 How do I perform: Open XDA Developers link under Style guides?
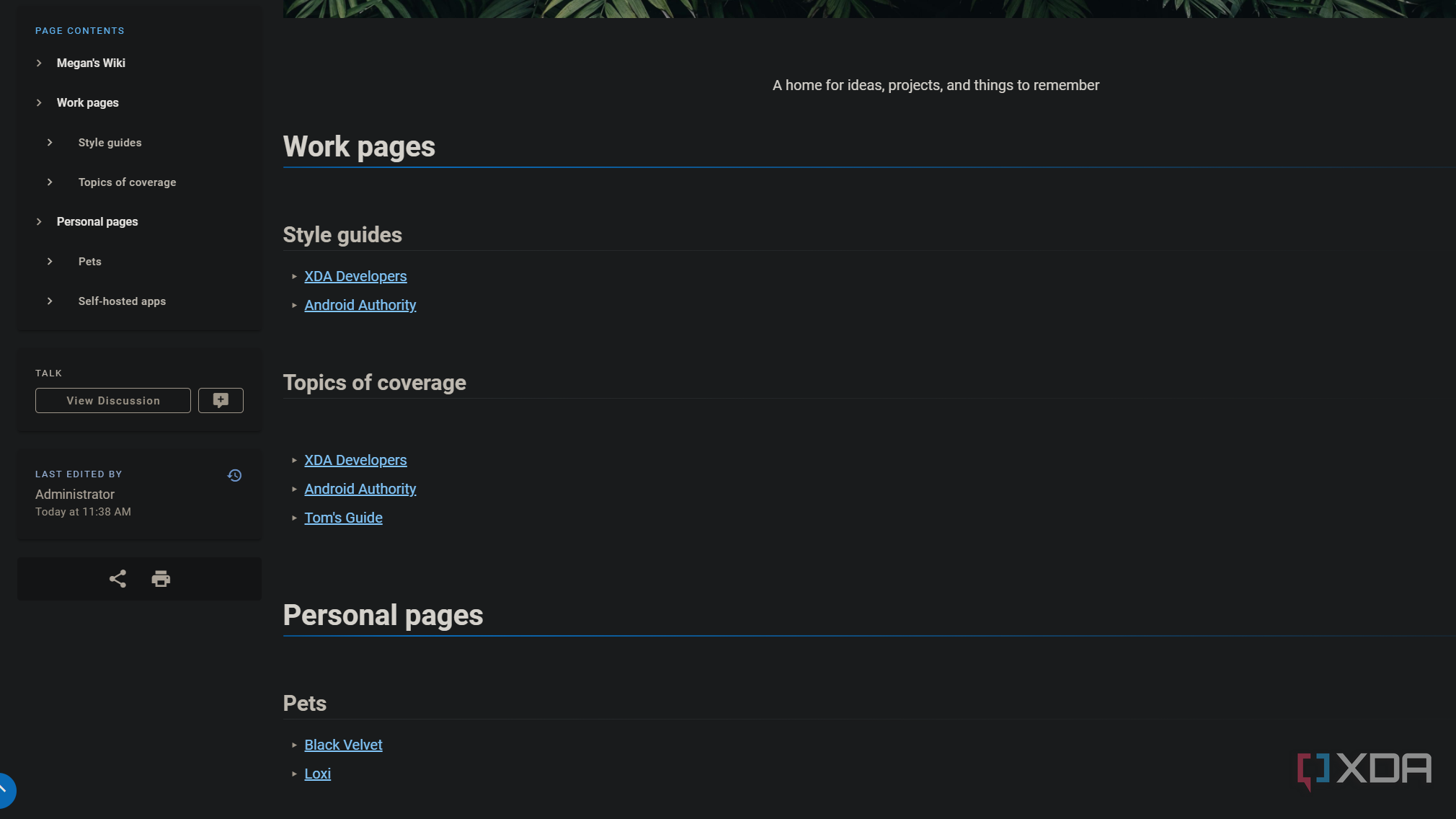point(355,277)
